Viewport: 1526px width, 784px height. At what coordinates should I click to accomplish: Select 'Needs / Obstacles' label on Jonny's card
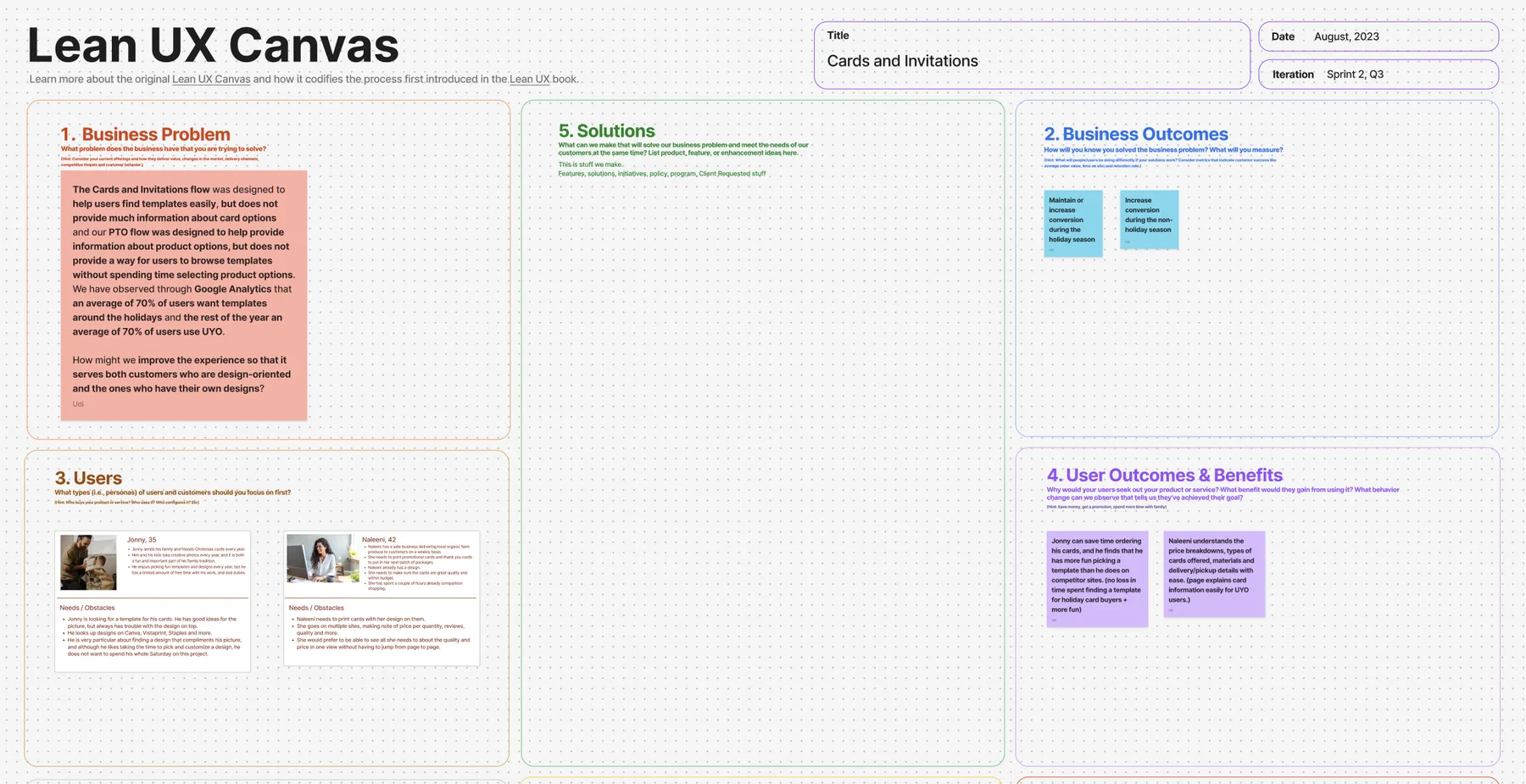pos(86,608)
